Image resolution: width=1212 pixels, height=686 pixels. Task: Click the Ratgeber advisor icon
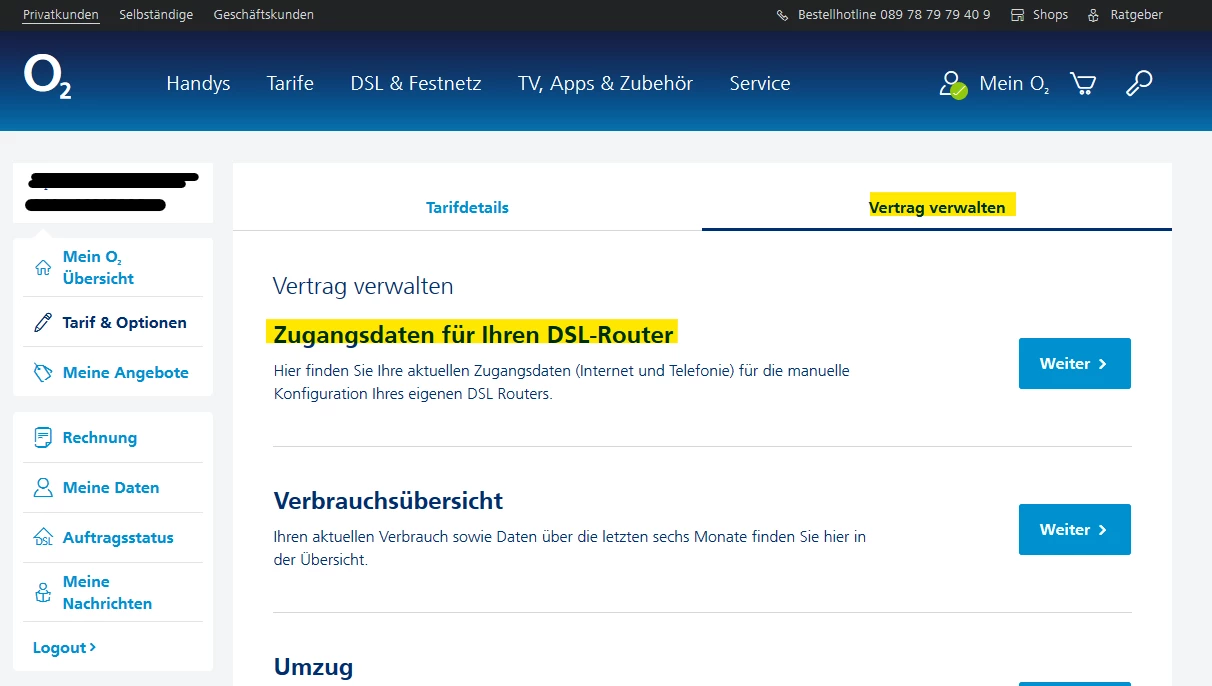[x=1094, y=15]
